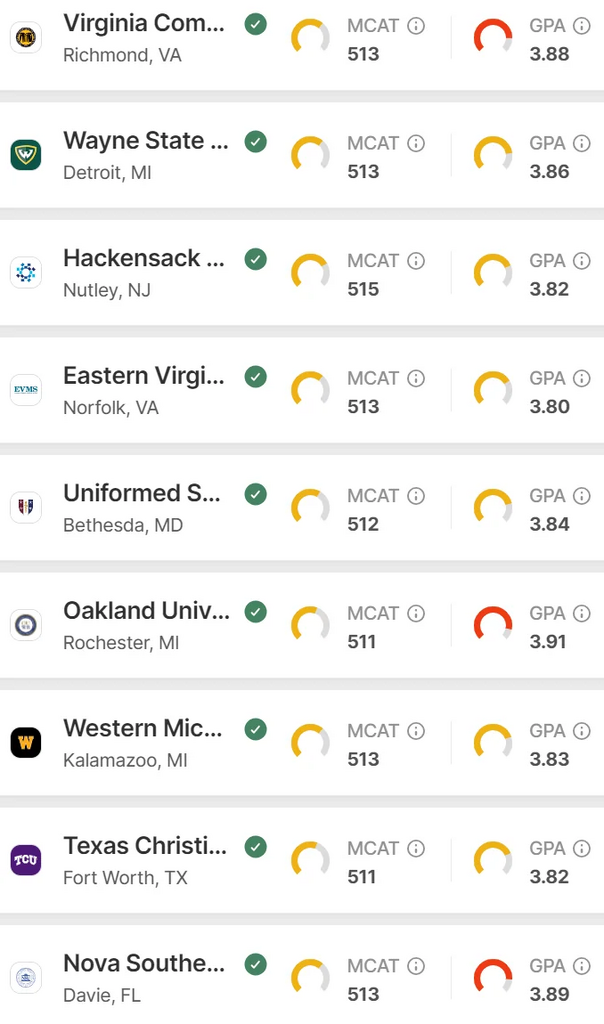
Task: Click the green checkmark next to Hackensack
Action: pyautogui.click(x=256, y=259)
